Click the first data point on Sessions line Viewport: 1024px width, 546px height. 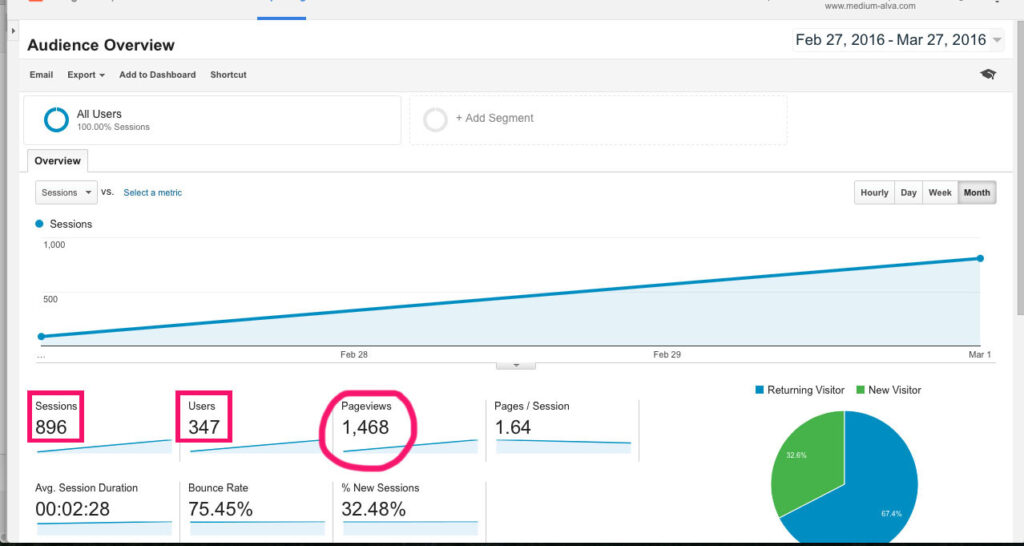pyautogui.click(x=41, y=337)
